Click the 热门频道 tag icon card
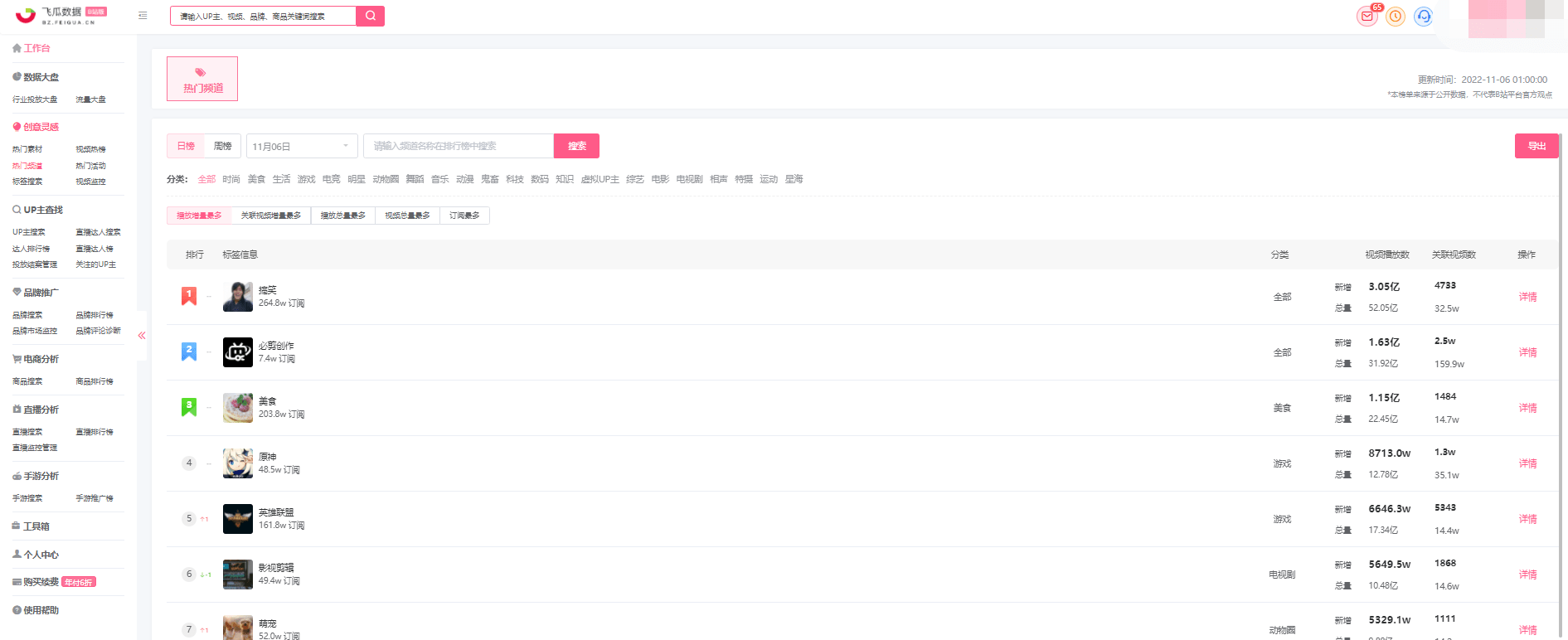Screen dimensions: 1568x640 coord(202,79)
